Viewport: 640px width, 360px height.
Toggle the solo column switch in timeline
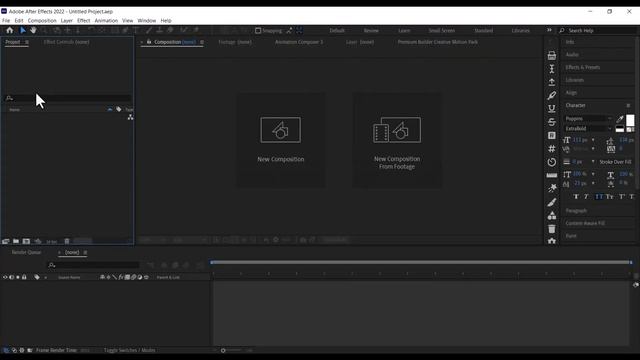click(x=18, y=277)
